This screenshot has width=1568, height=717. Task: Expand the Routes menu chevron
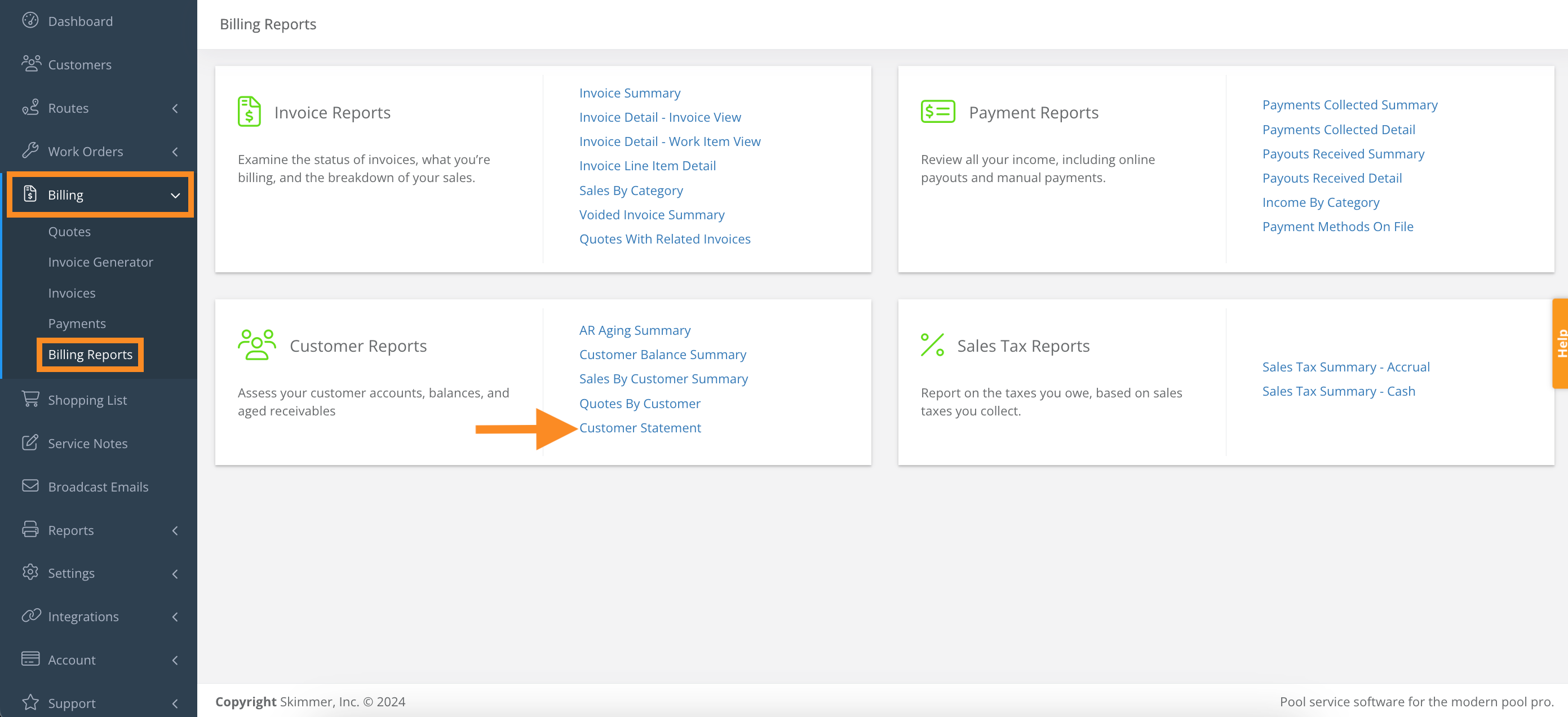[x=175, y=108]
